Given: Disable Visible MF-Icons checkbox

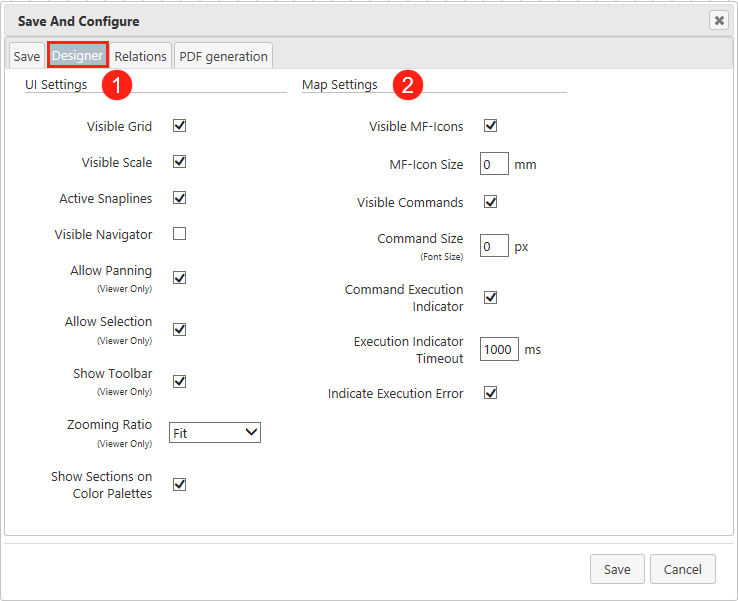Looking at the screenshot, I should pyautogui.click(x=491, y=126).
